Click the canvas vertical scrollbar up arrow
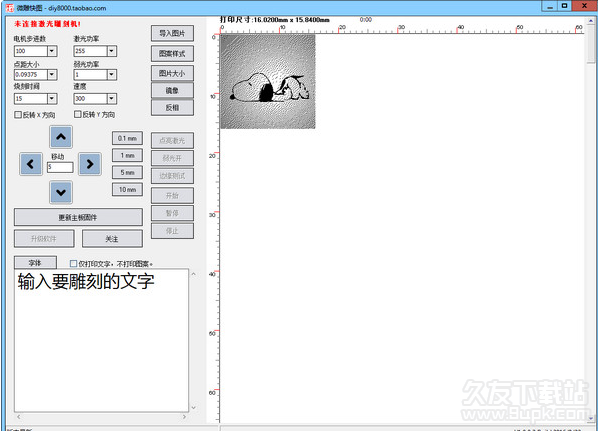The image size is (598, 431). (x=591, y=21)
